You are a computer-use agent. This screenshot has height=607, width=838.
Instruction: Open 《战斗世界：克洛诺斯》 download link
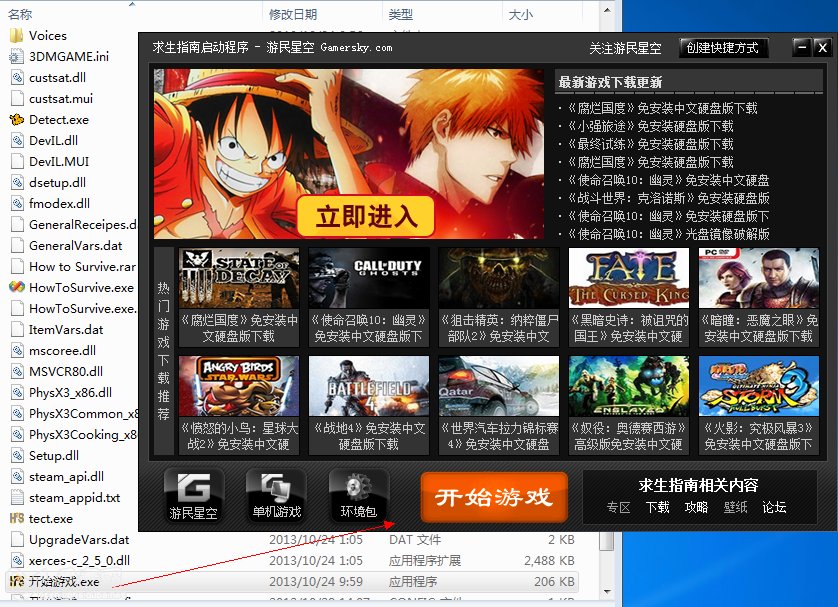668,198
